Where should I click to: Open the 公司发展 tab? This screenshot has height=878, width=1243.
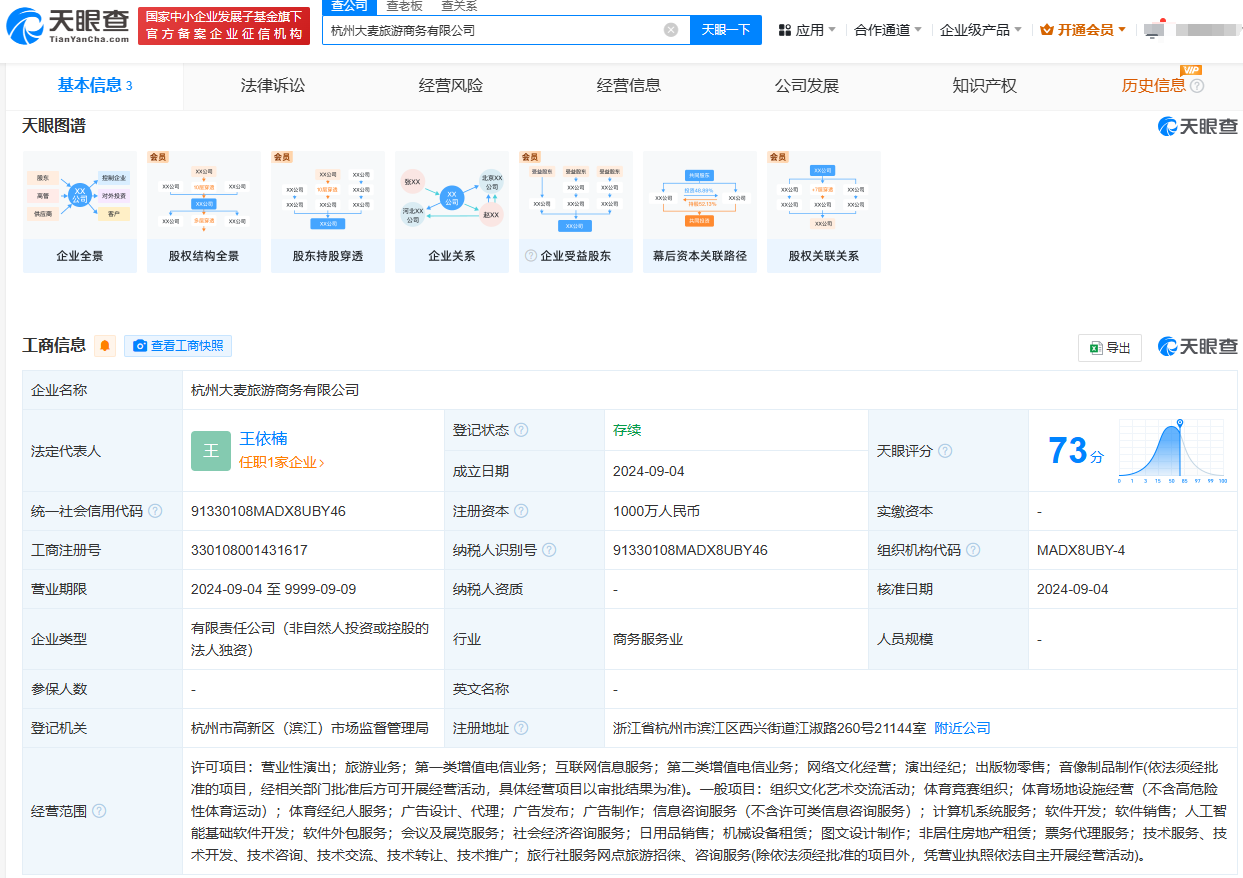pyautogui.click(x=807, y=86)
